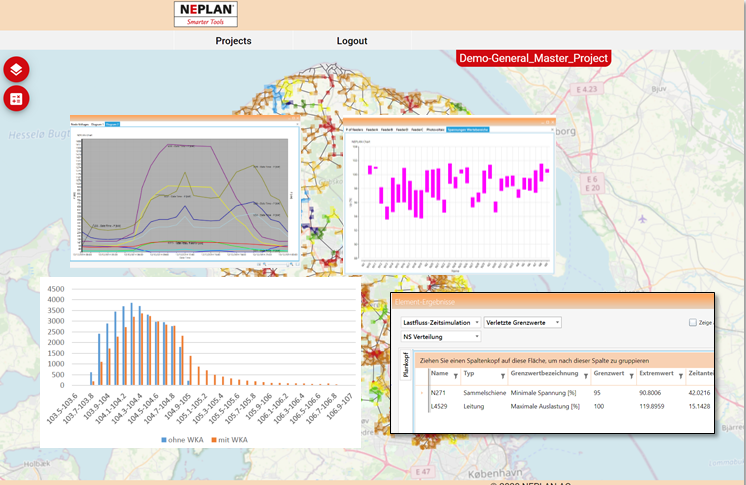Close the tab strip in the line-chart window
Screen dimensions: 746x485
297,124
